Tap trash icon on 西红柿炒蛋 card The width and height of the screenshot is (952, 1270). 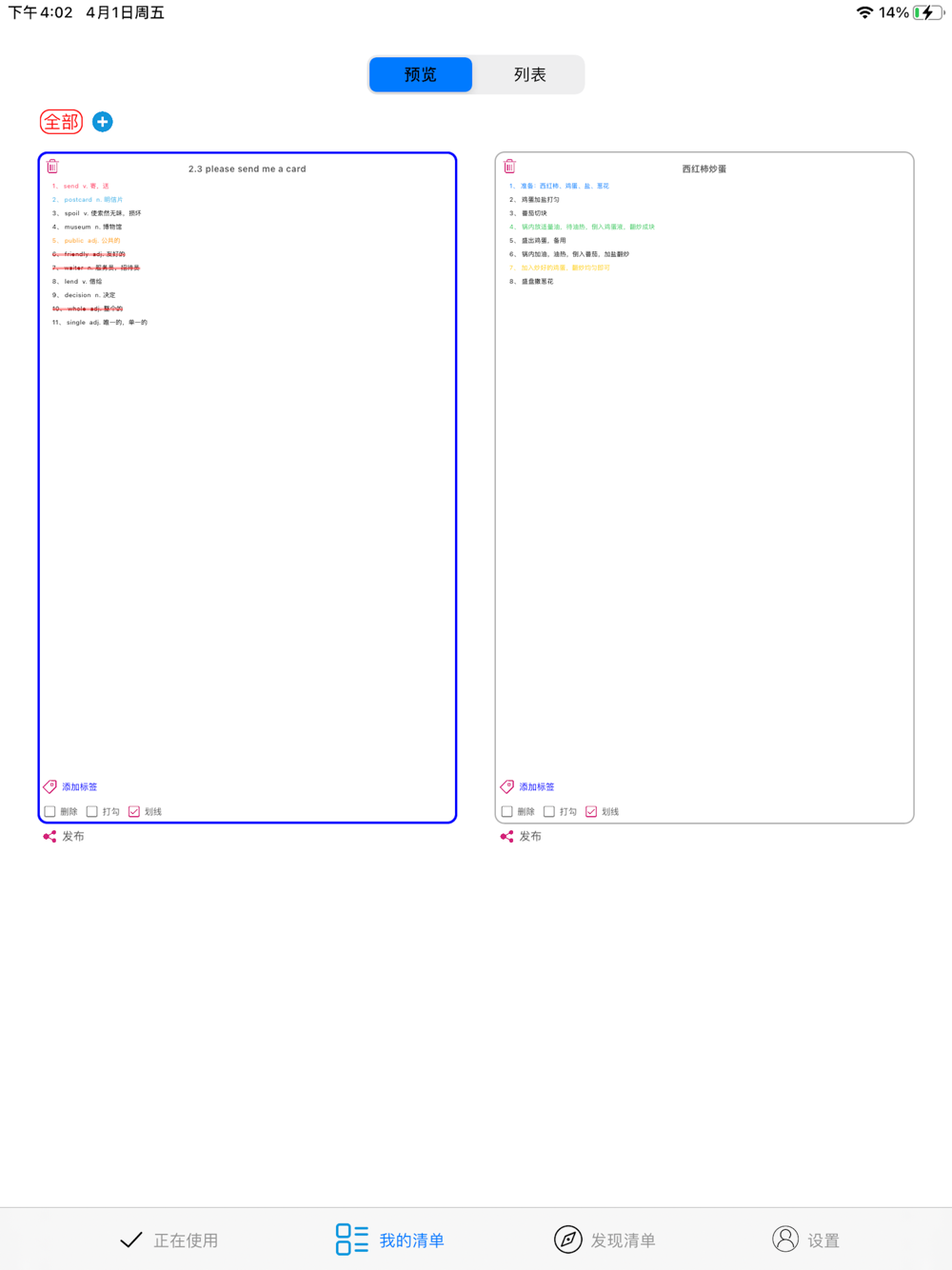[x=509, y=167]
